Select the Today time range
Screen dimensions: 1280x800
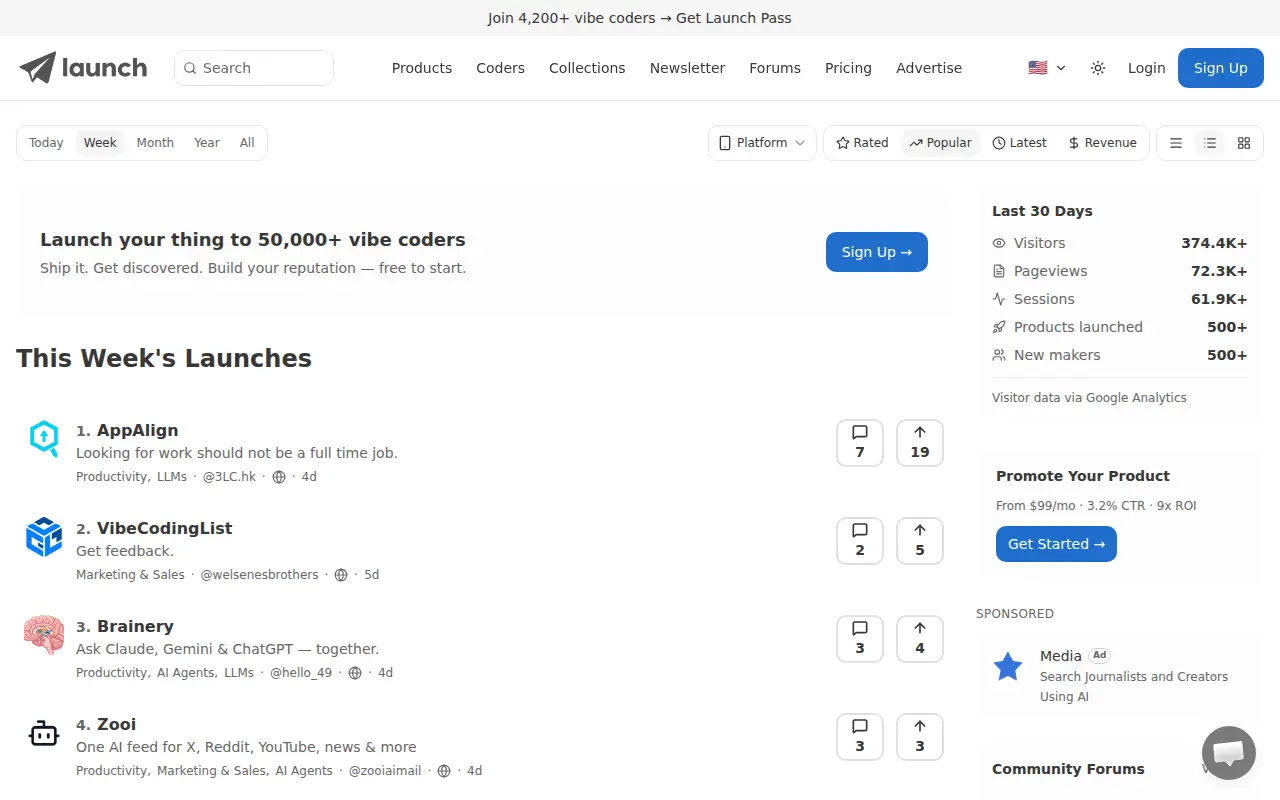coord(46,143)
